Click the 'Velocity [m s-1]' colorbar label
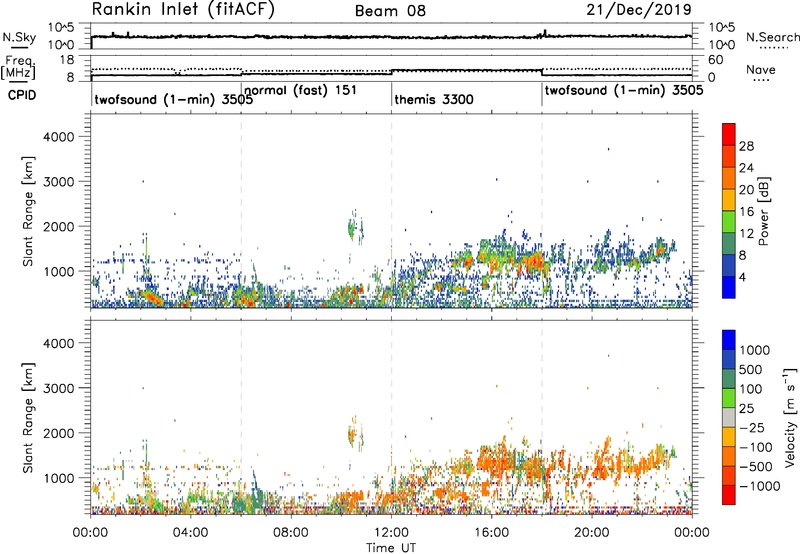The image size is (800, 554). pyautogui.click(x=790, y=417)
